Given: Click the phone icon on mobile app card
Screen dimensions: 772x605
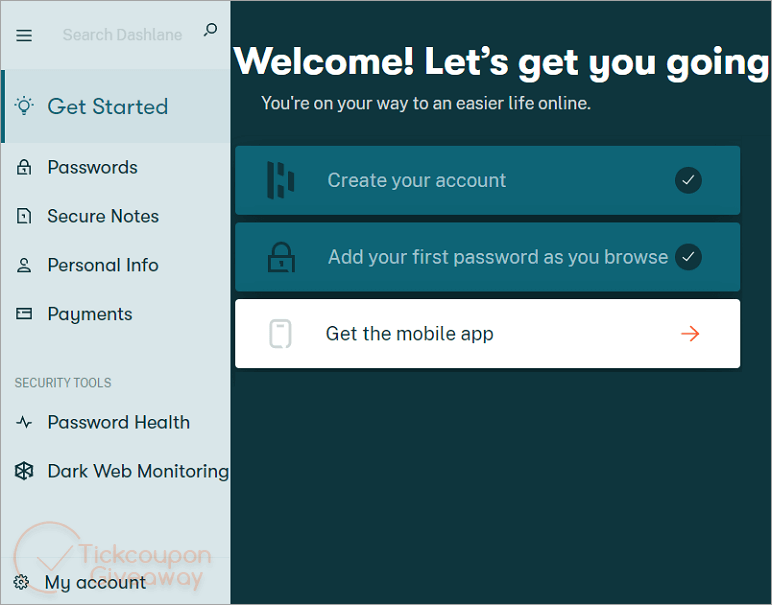Looking at the screenshot, I should pyautogui.click(x=281, y=334).
